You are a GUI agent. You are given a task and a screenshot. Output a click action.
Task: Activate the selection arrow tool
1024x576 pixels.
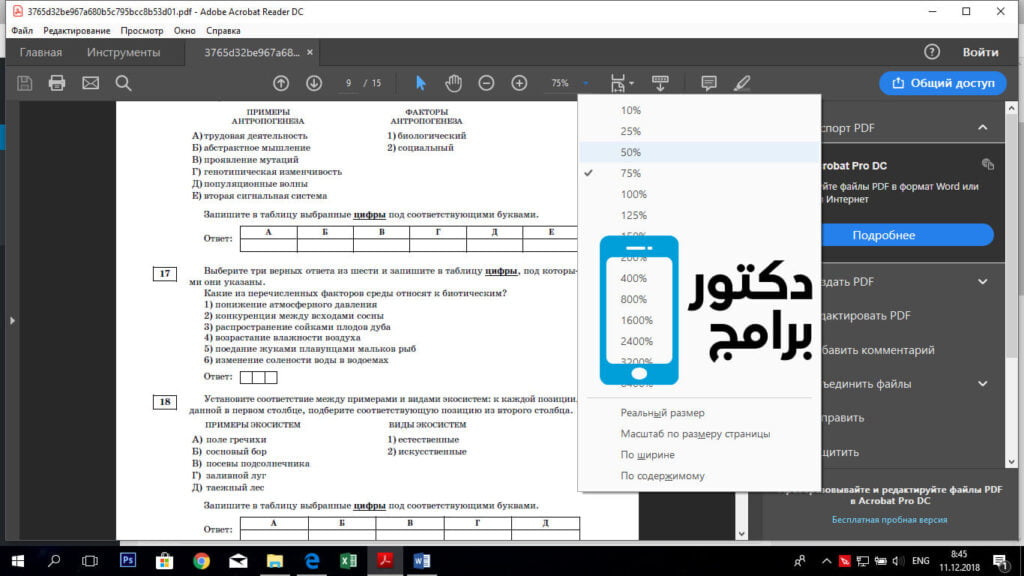click(421, 83)
